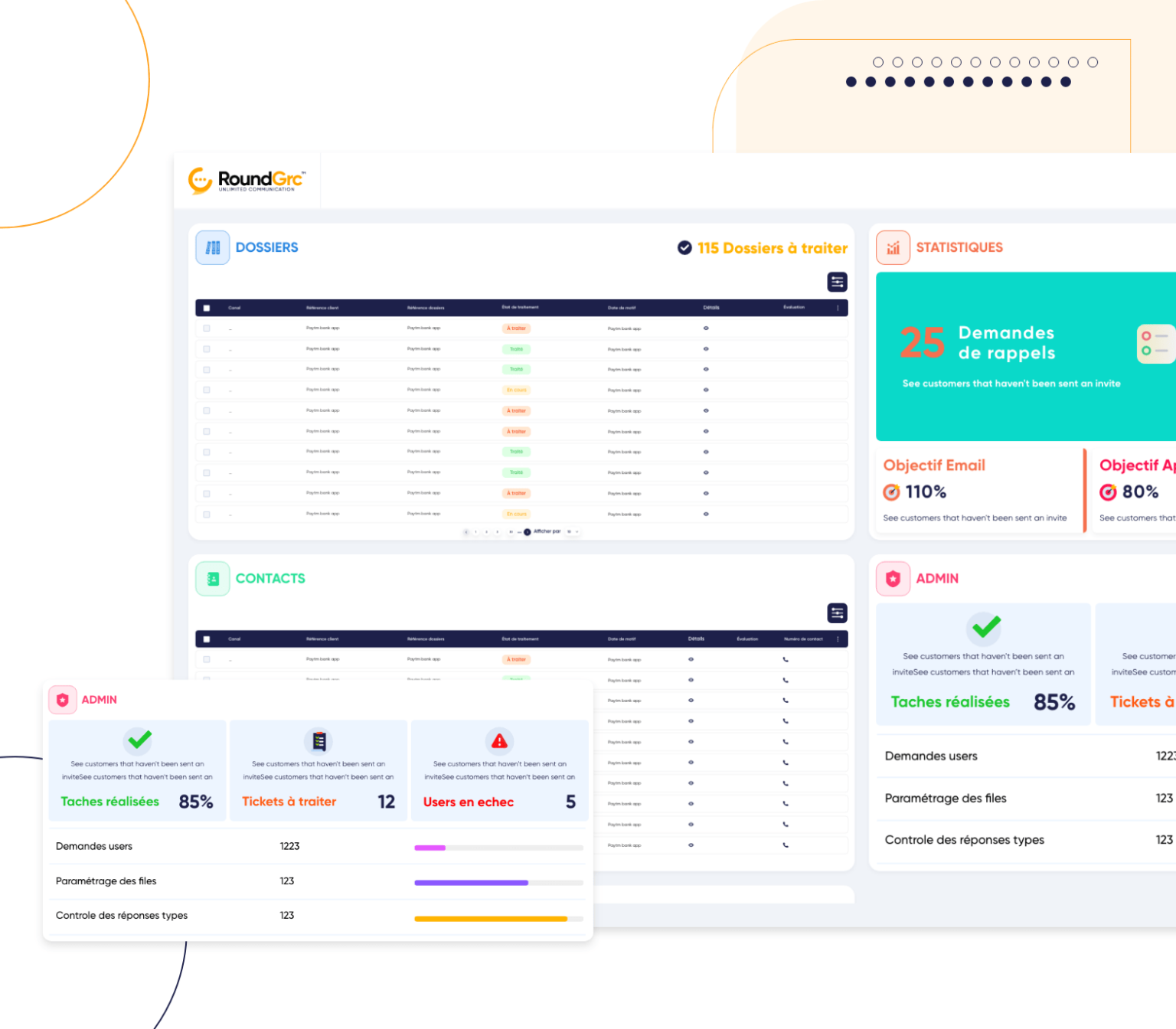Viewport: 1176px width, 1029px height.
Task: Open the kebab menu on the Contacts table header
Action: 837,639
